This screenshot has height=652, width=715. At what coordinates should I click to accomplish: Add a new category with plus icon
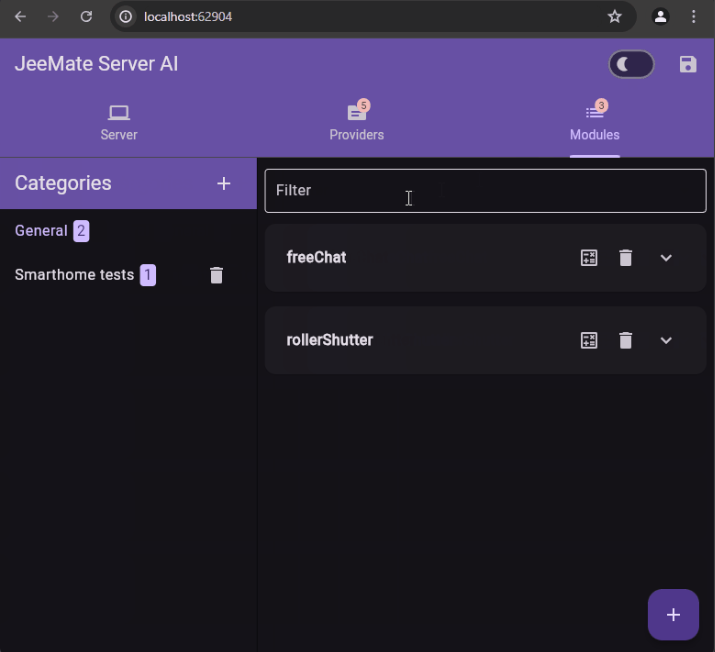224,183
